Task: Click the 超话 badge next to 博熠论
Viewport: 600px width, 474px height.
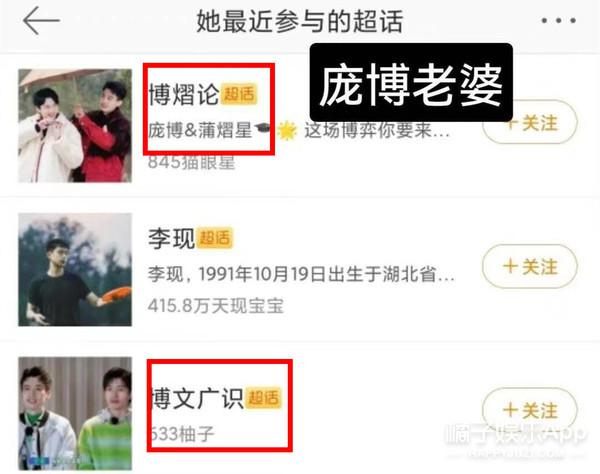Action: coord(239,94)
